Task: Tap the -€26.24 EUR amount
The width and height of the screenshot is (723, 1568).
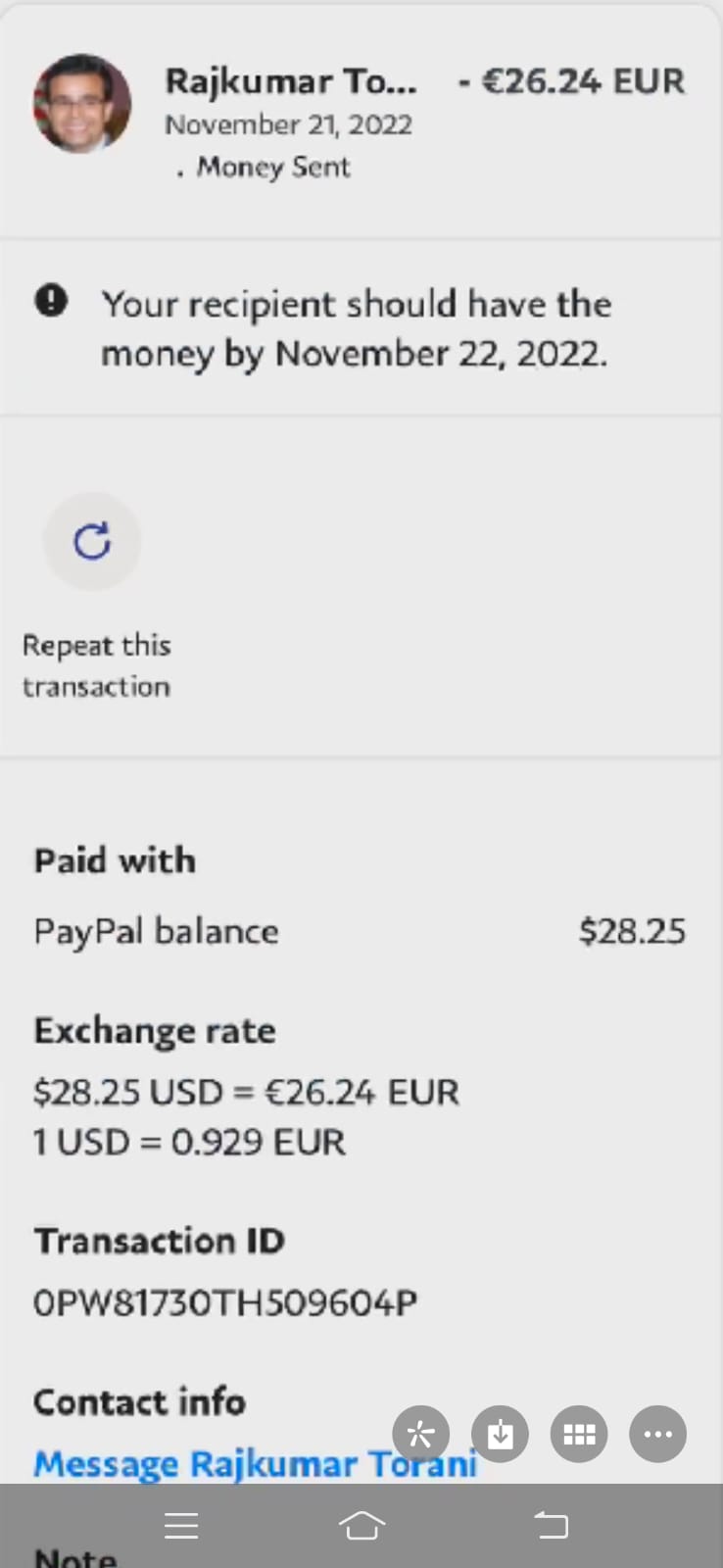Action: click(571, 81)
